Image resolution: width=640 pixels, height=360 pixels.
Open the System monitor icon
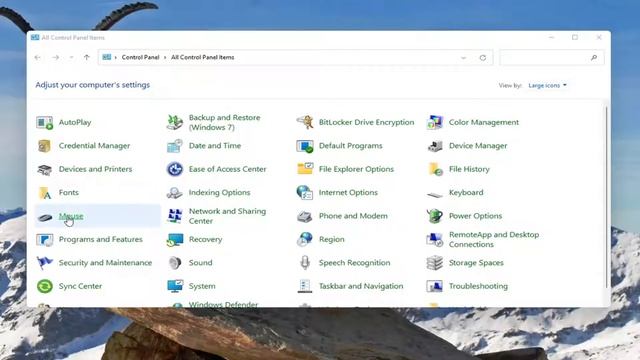(175, 286)
